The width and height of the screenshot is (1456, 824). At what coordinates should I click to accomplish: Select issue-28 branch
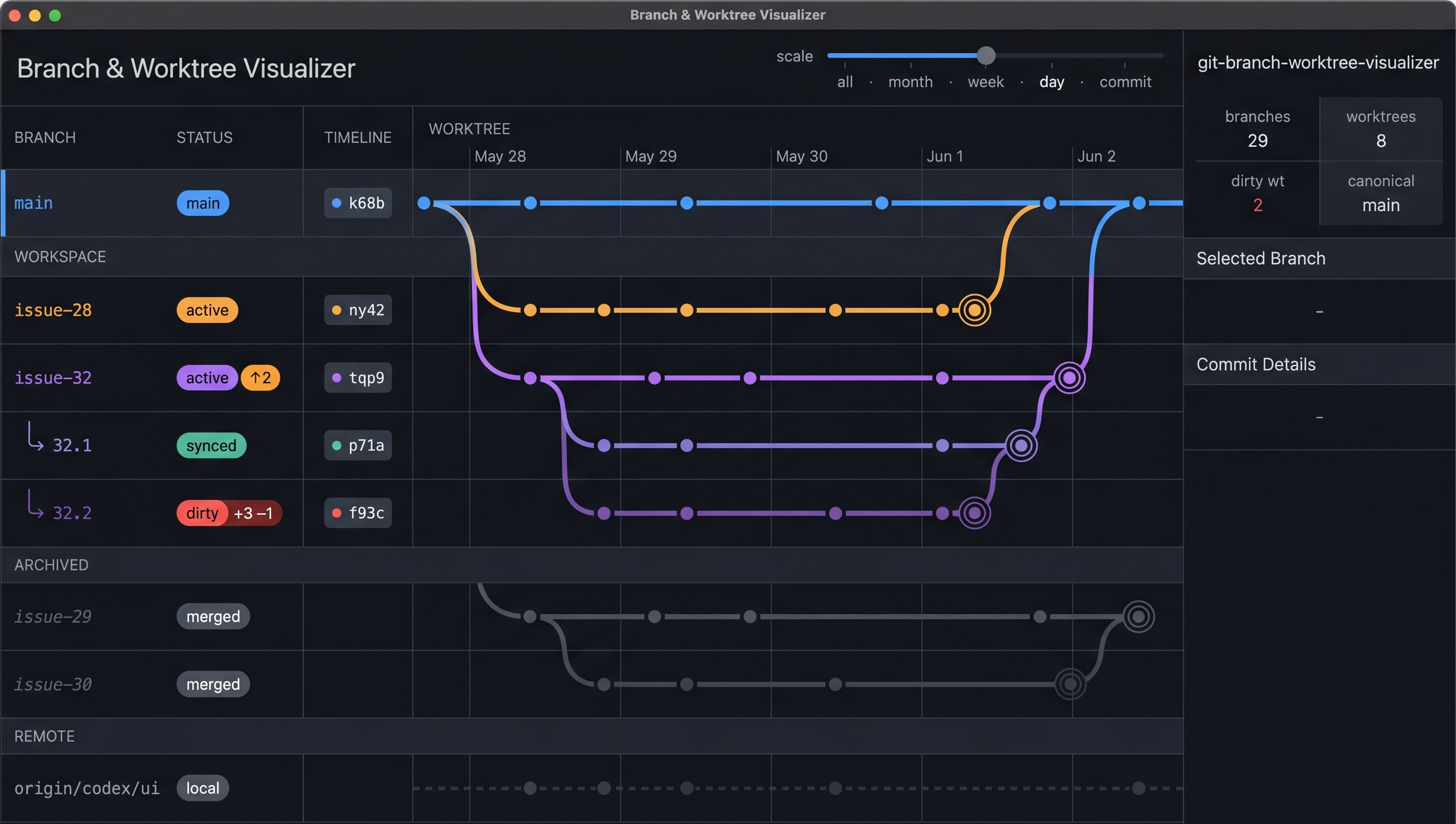coord(53,310)
